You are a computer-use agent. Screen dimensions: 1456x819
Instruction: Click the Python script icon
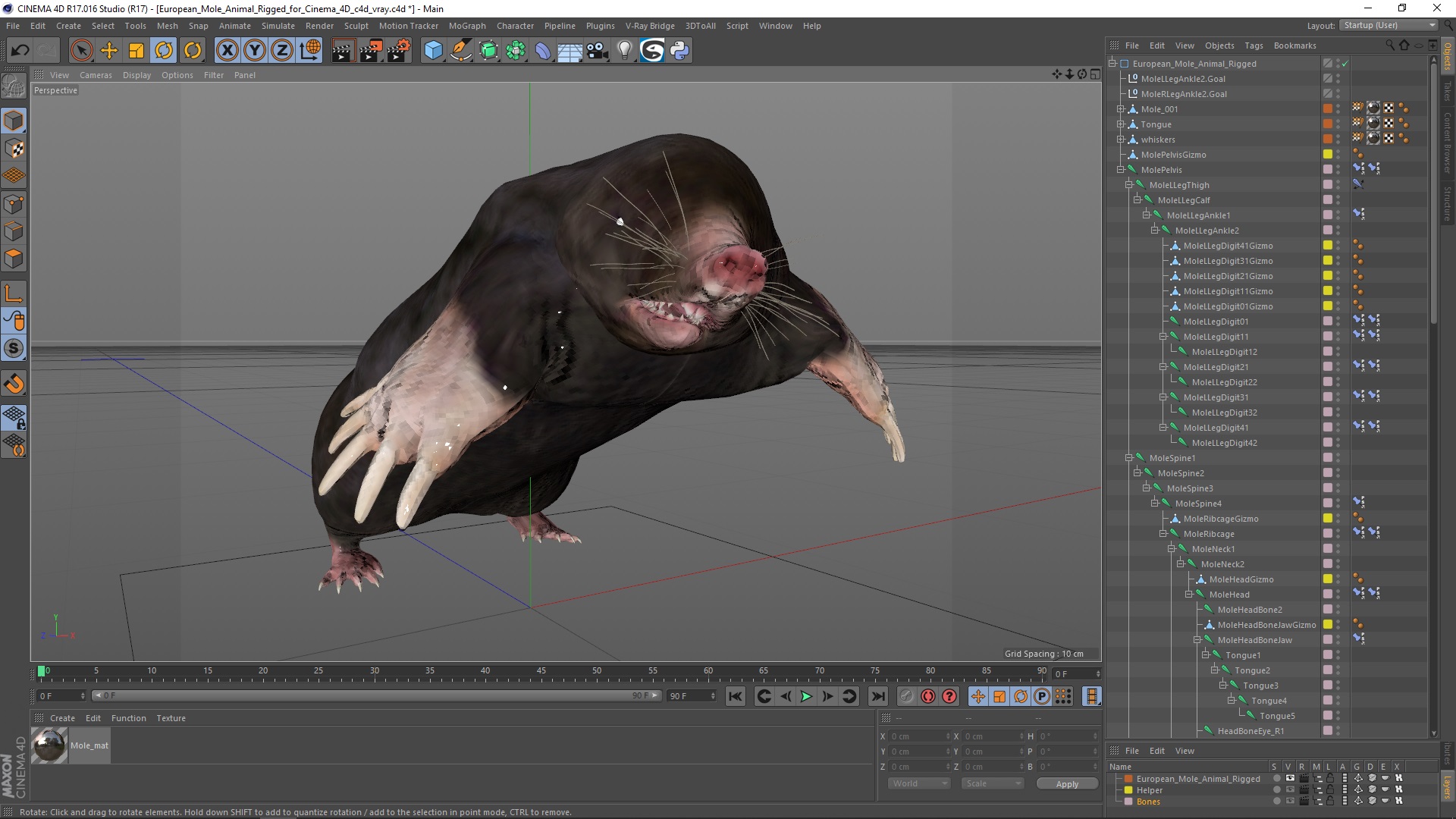[679, 51]
